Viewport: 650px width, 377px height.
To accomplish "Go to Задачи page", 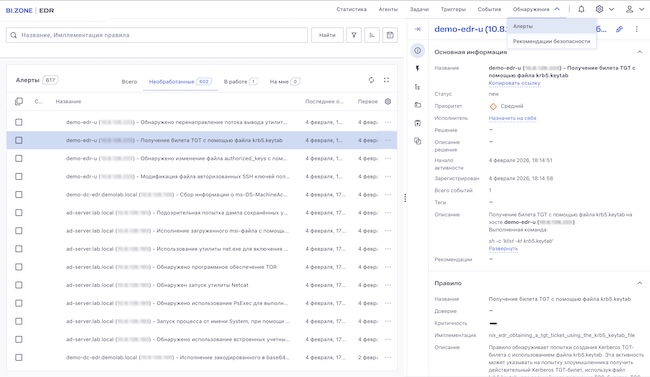I will pyautogui.click(x=419, y=9).
